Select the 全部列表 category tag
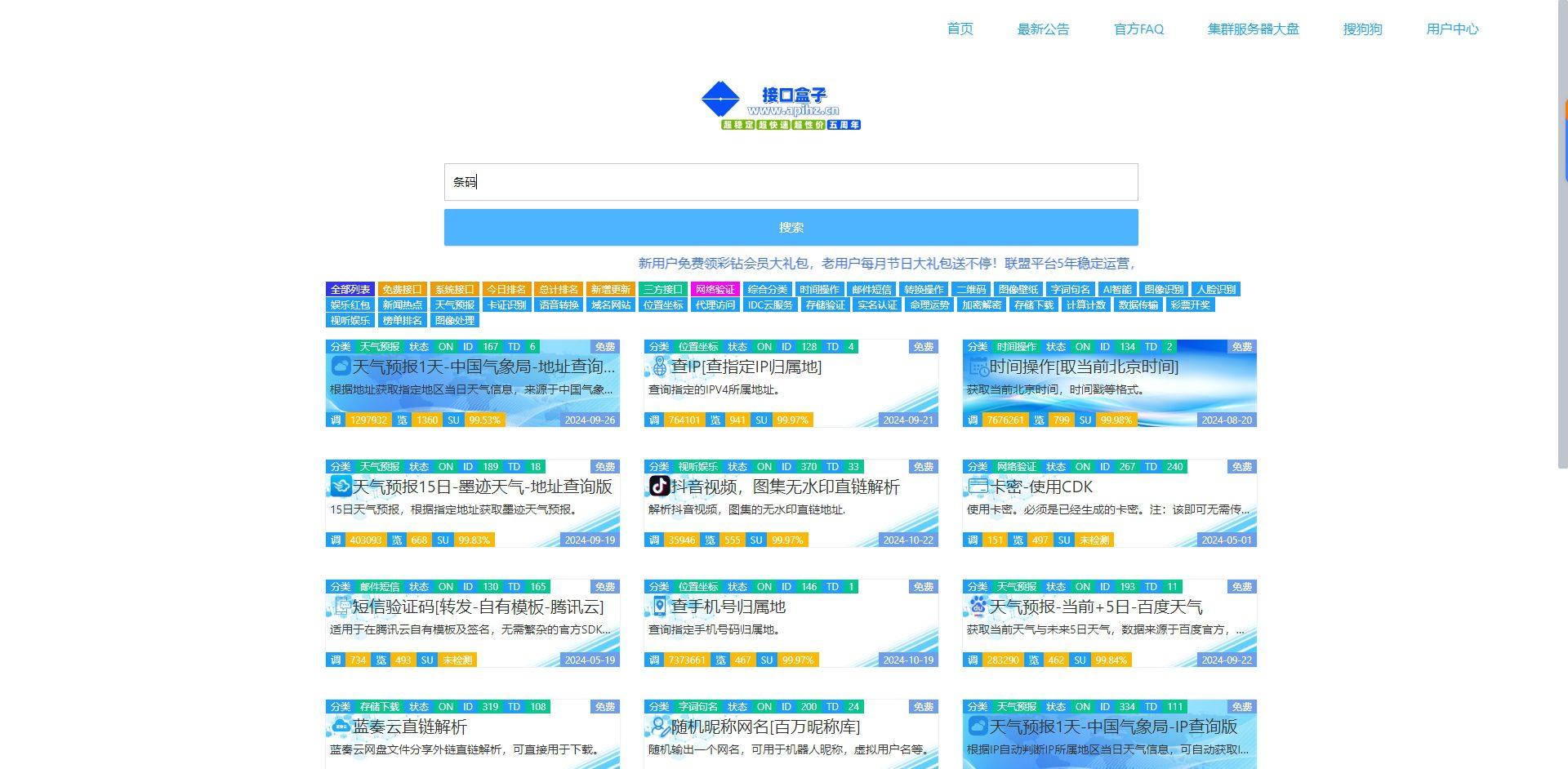The height and width of the screenshot is (769, 1568). coord(350,290)
